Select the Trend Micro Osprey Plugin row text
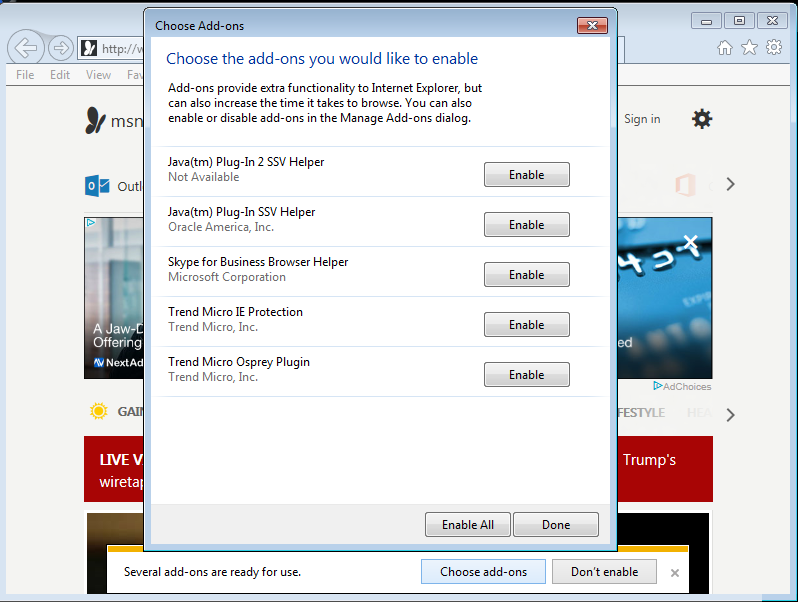 pyautogui.click(x=239, y=362)
